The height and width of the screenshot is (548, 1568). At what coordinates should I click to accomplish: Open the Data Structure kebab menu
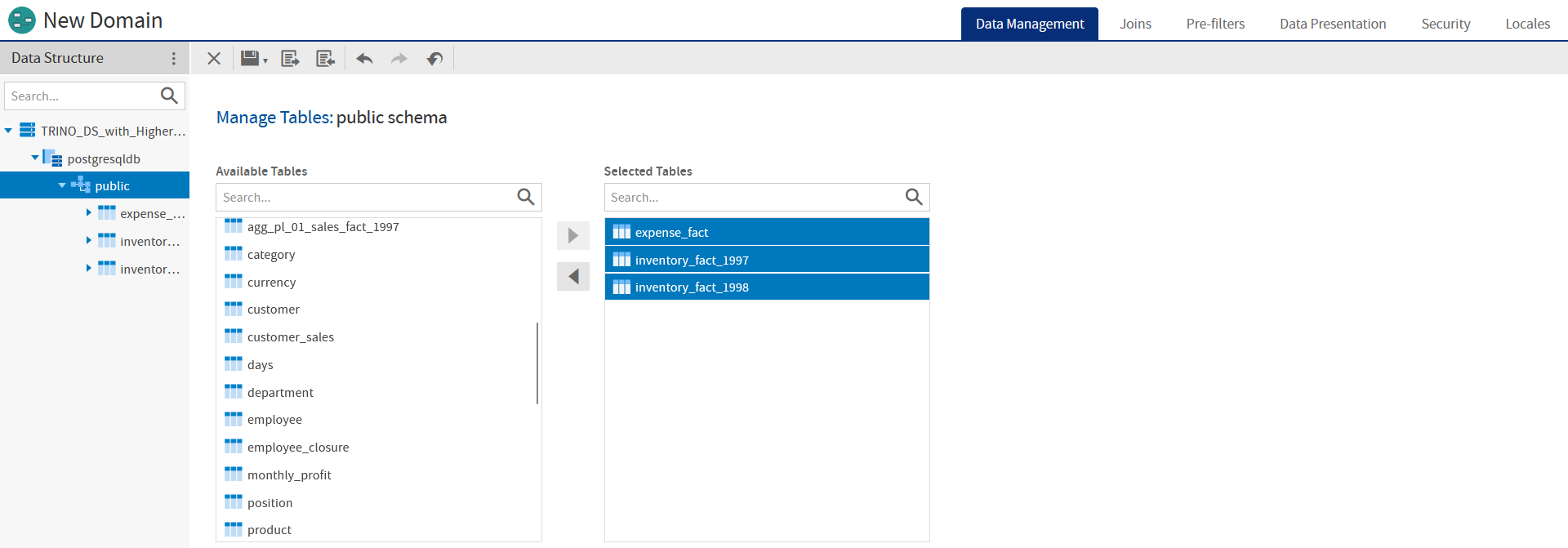pos(173,58)
